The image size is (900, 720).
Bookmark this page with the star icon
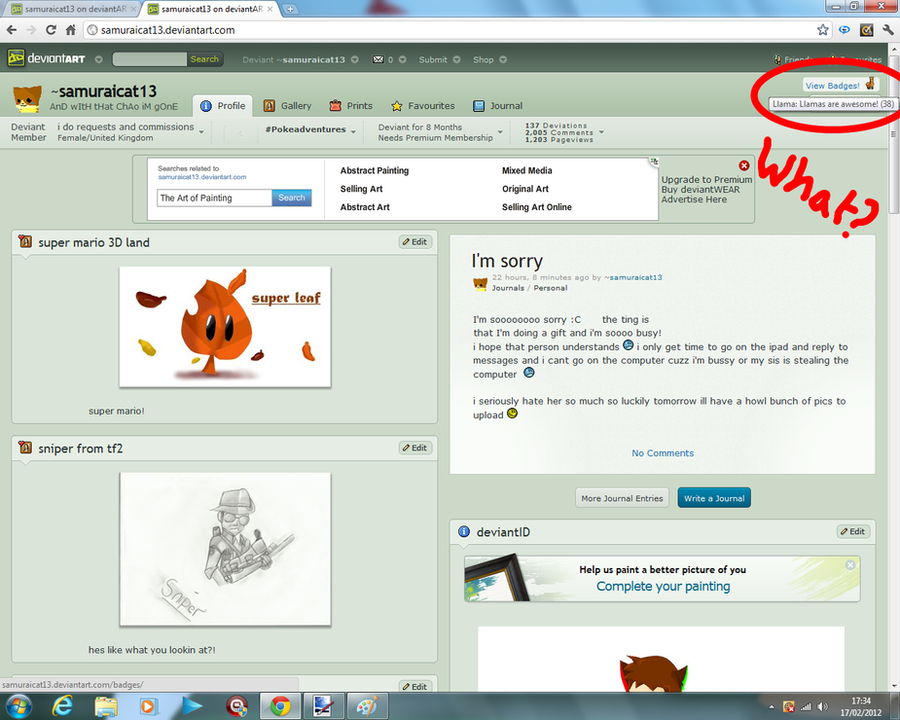823,30
